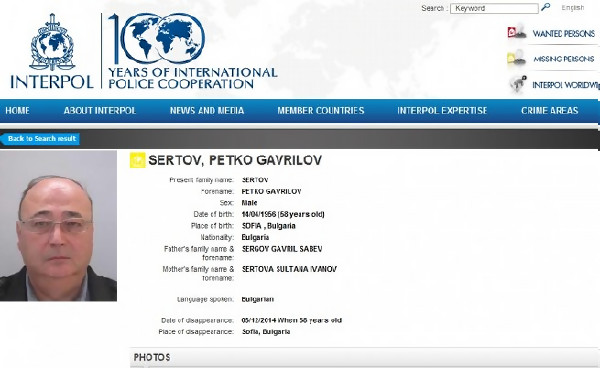The width and height of the screenshot is (600, 368).
Task: Open the CRIME AREAS menu
Action: (549, 111)
